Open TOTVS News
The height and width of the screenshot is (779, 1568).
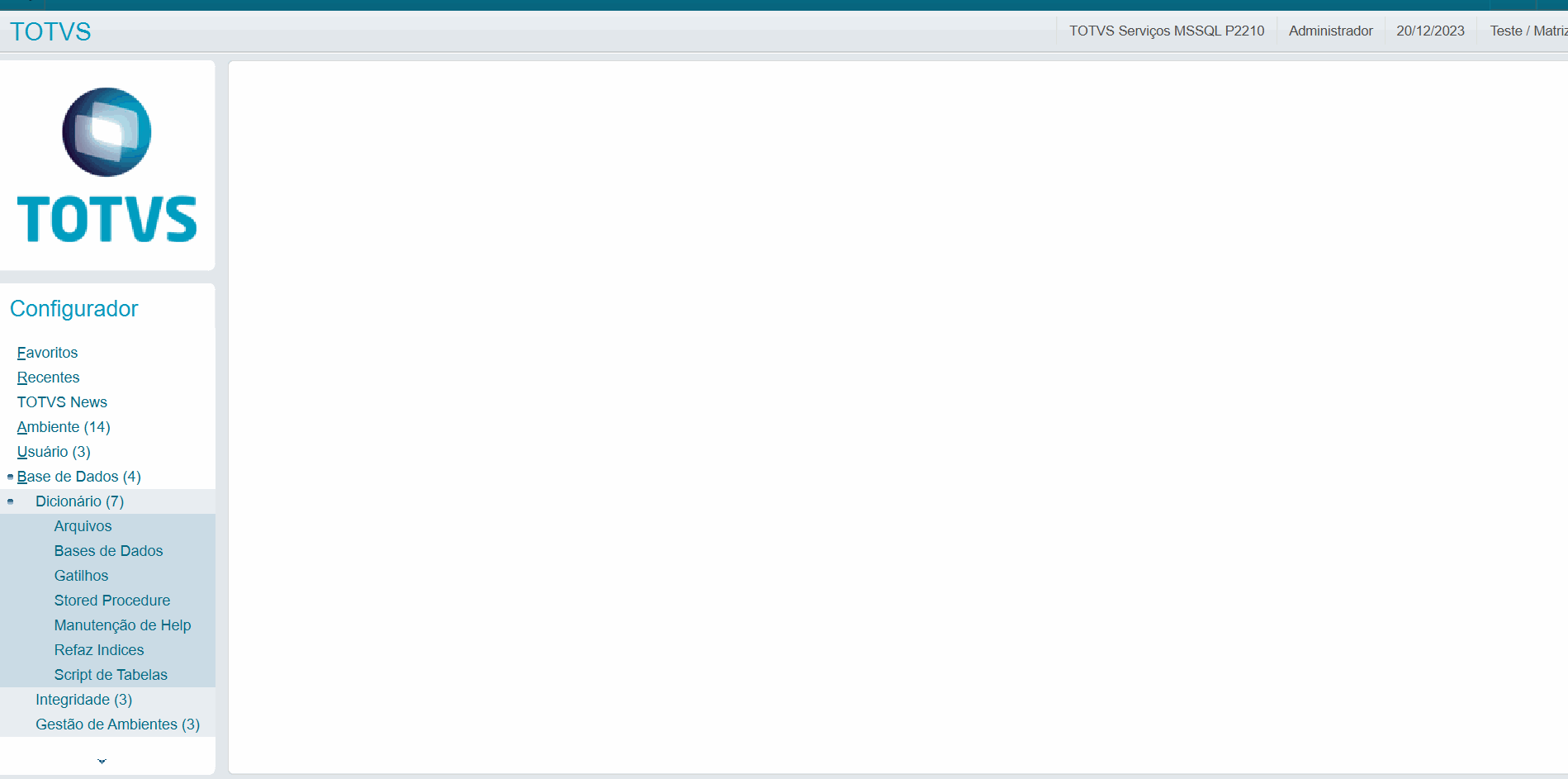[62, 402]
